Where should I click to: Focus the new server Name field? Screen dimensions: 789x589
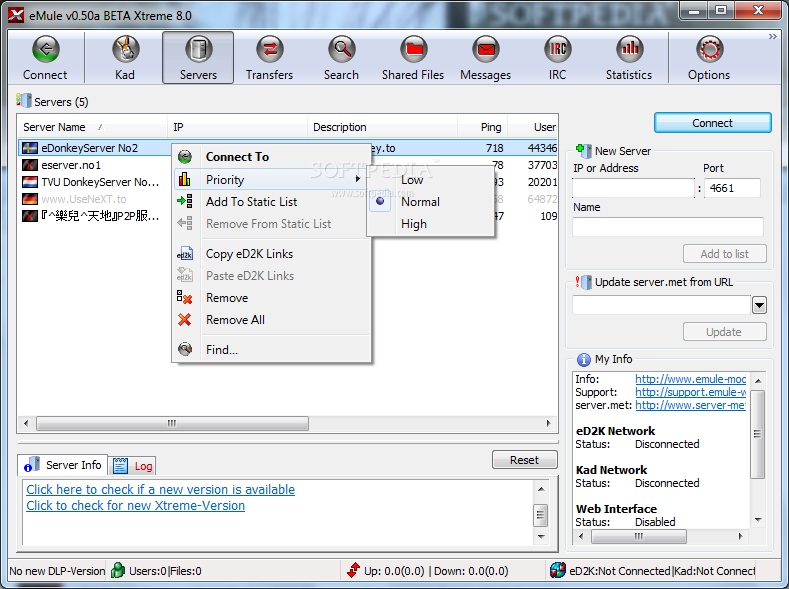[668, 227]
